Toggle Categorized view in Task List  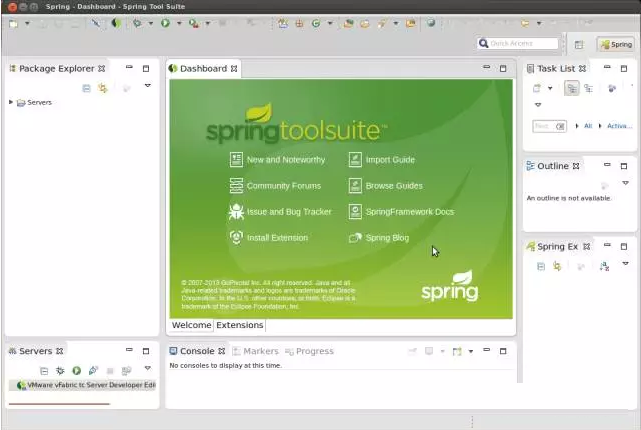click(x=572, y=88)
